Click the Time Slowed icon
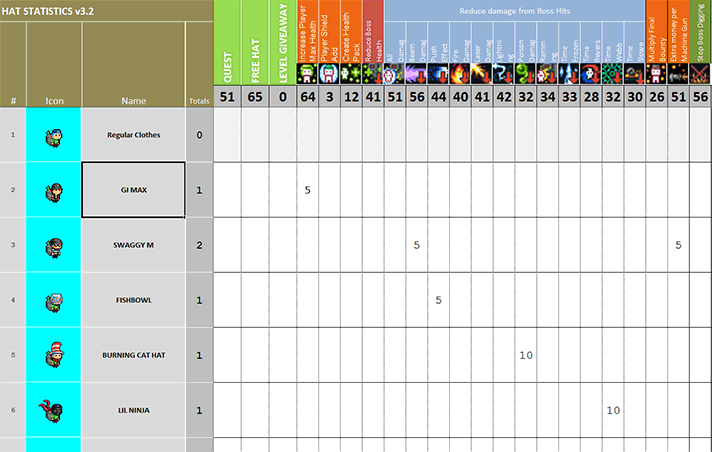Screen dimensions: 712x452 pyautogui.click(x=634, y=74)
